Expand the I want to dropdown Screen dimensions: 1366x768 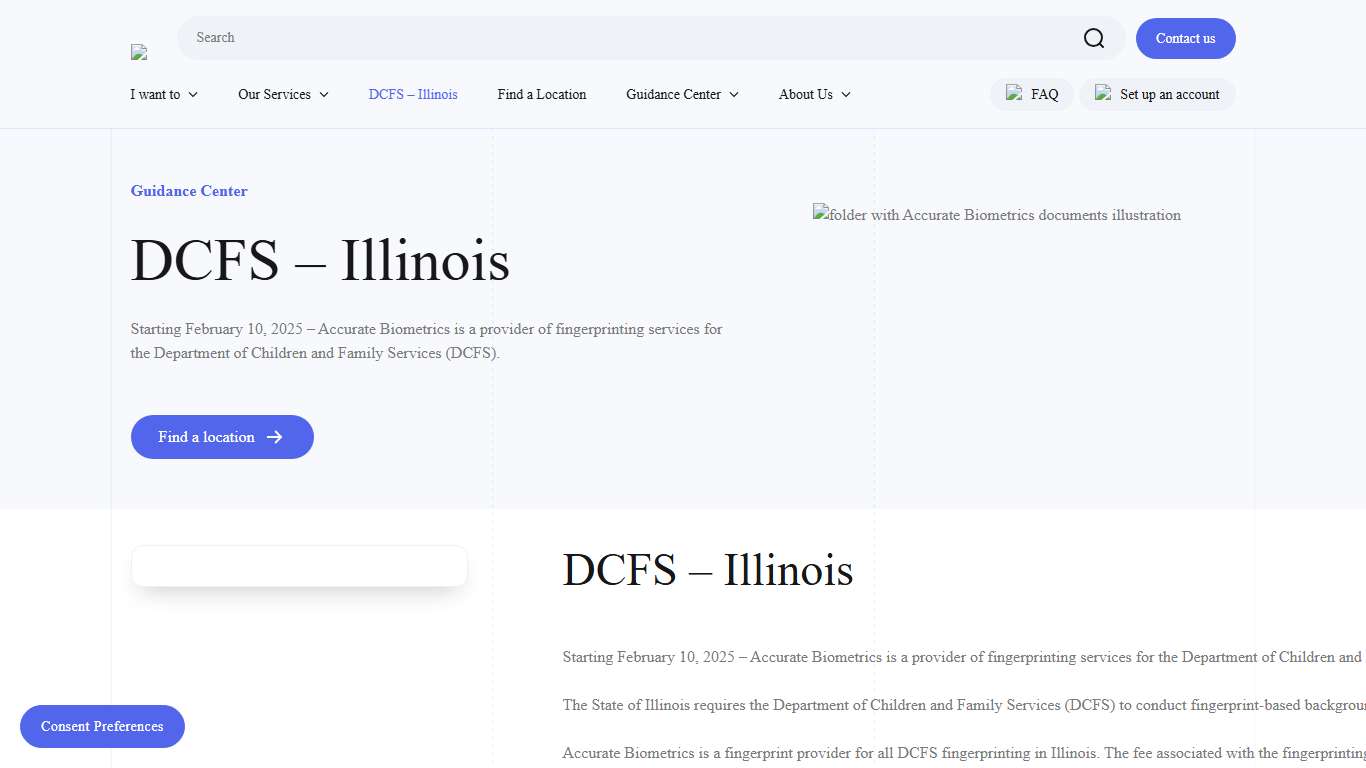tap(163, 94)
